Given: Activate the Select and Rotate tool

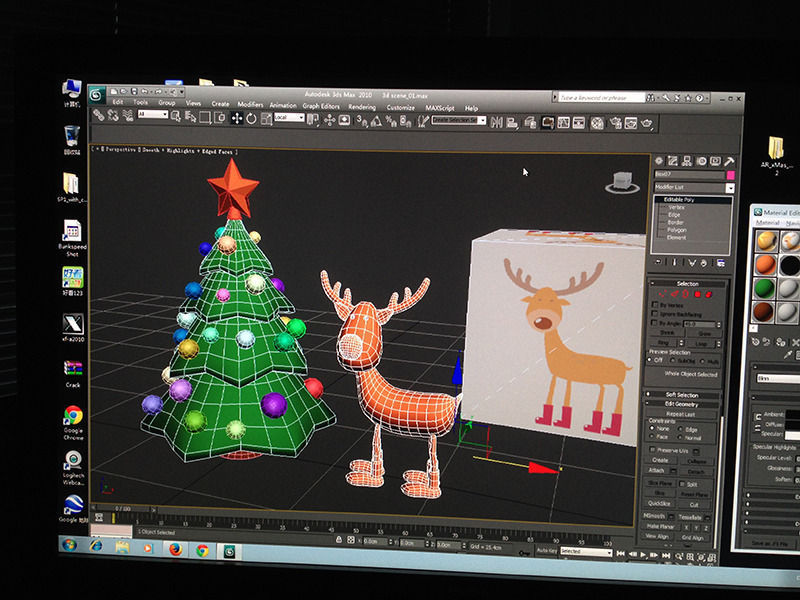Looking at the screenshot, I should coord(252,119).
